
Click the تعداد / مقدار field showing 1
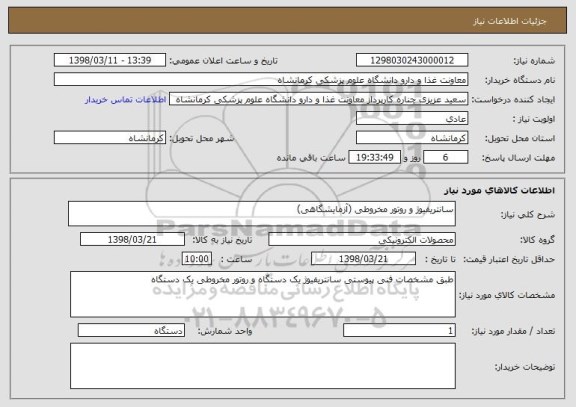point(399,331)
